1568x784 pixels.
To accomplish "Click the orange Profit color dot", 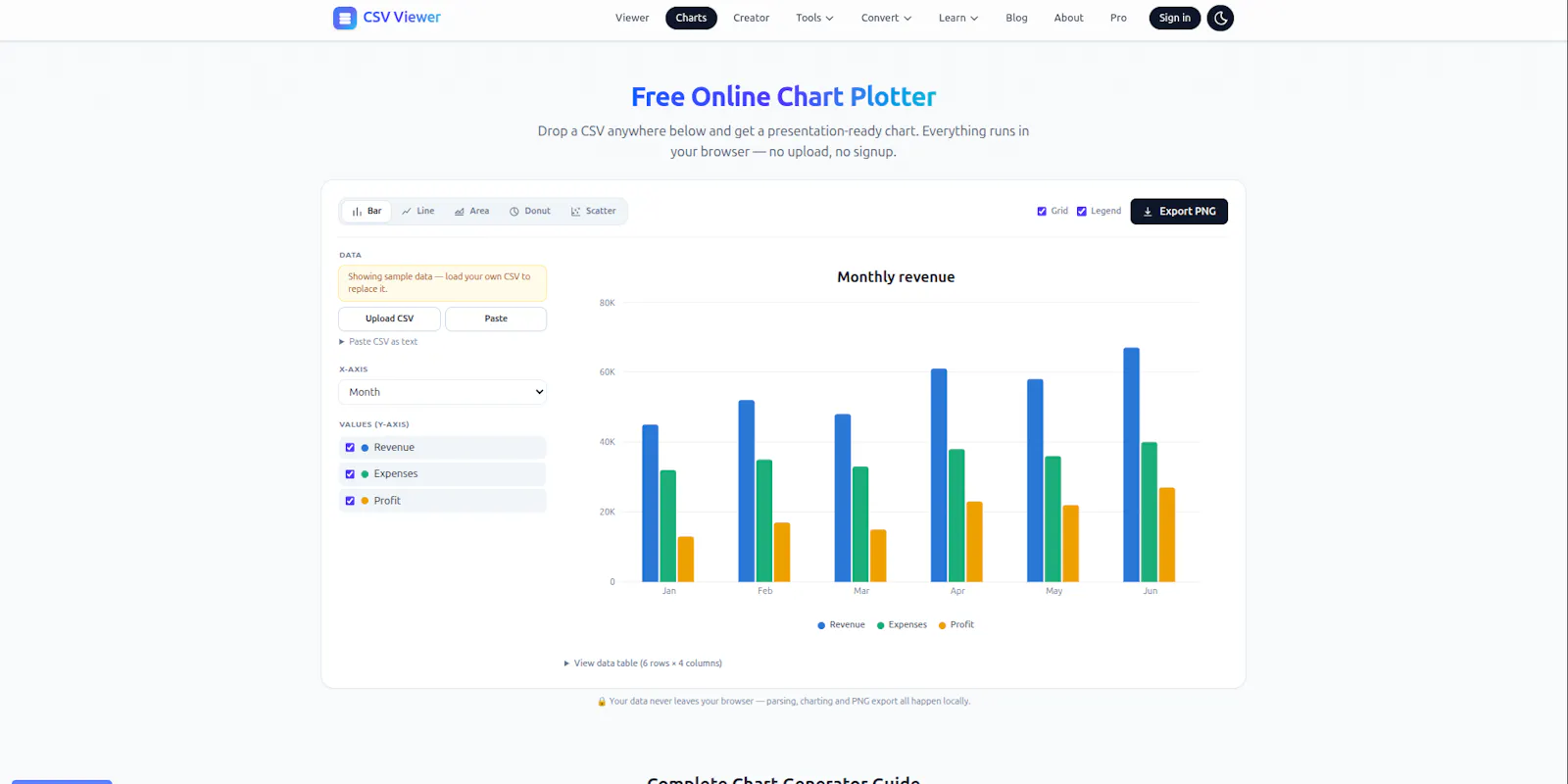I will point(365,501).
